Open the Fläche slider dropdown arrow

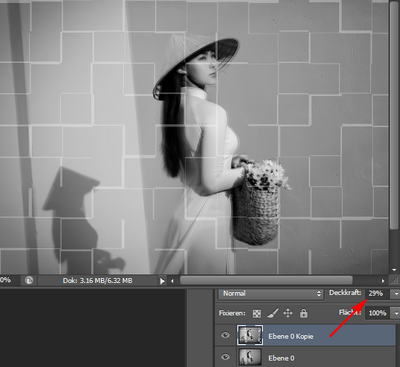396,313
